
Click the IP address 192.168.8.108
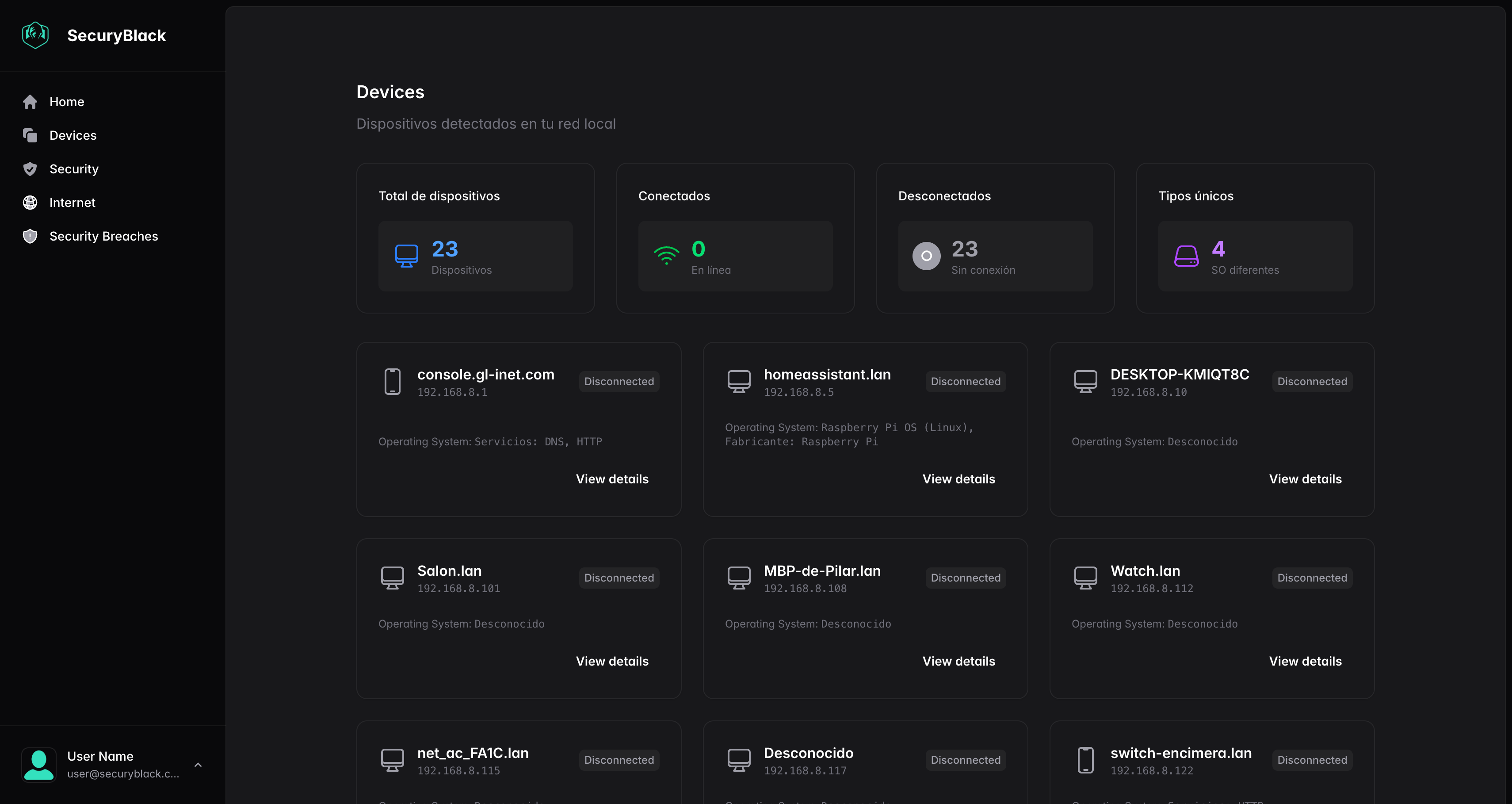(x=806, y=589)
